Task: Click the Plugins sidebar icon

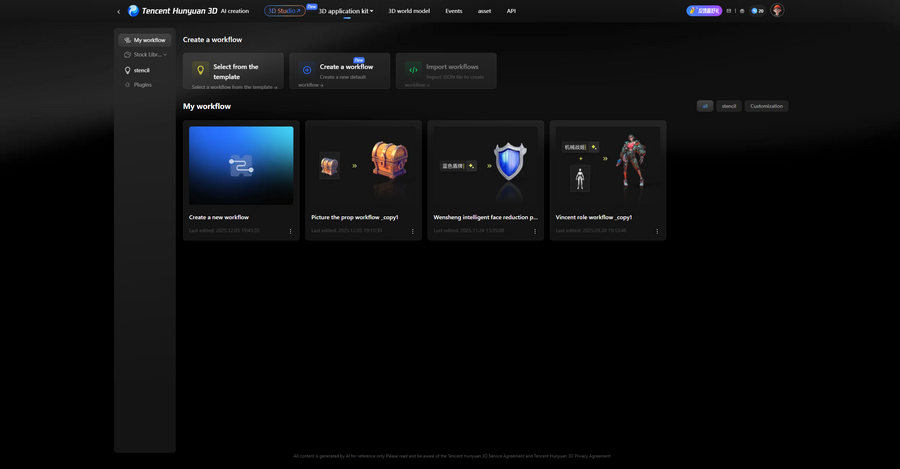Action: click(127, 85)
